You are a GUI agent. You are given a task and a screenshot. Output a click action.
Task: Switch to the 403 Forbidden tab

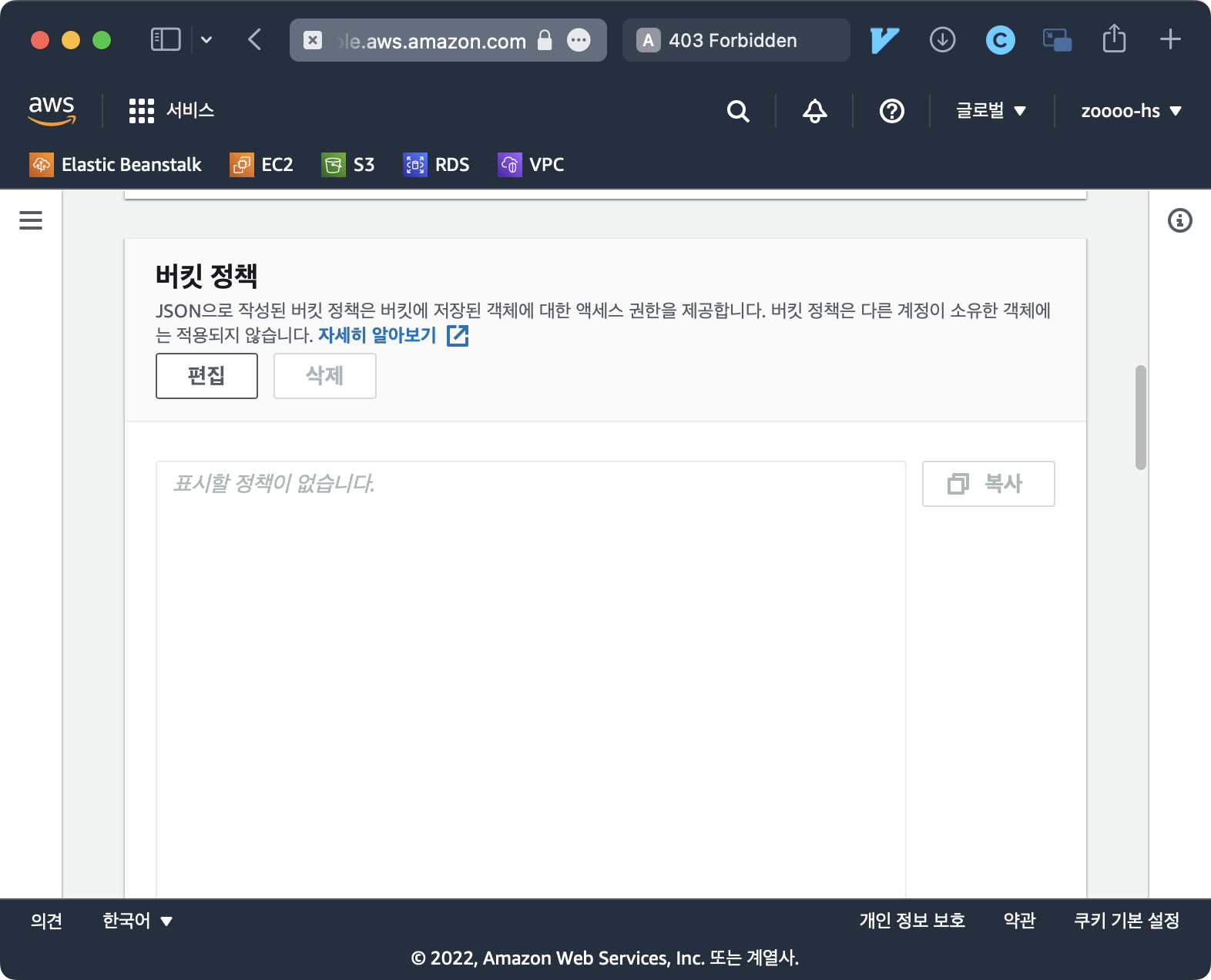coord(736,40)
